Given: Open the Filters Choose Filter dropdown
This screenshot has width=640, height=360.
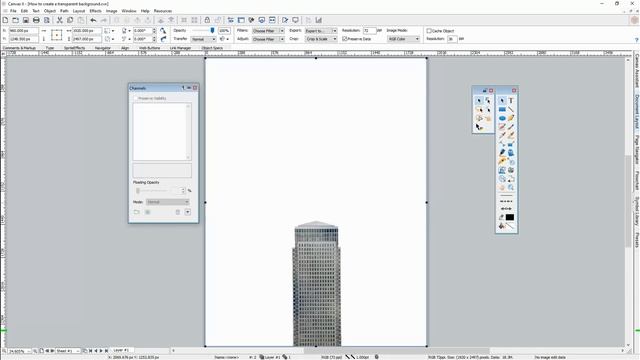Looking at the screenshot, I should (x=268, y=31).
